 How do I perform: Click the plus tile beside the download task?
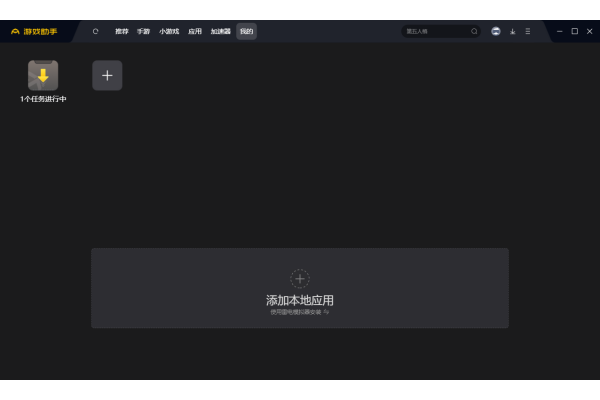click(x=107, y=75)
